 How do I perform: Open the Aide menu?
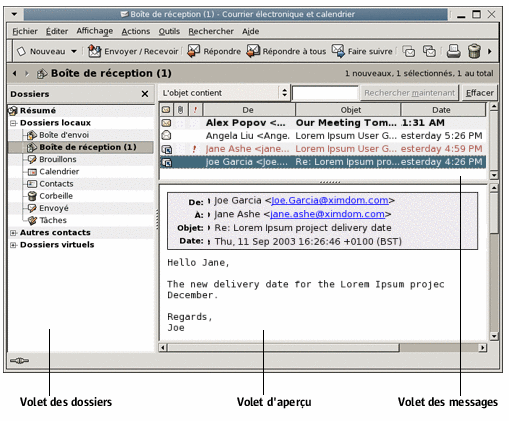250,31
